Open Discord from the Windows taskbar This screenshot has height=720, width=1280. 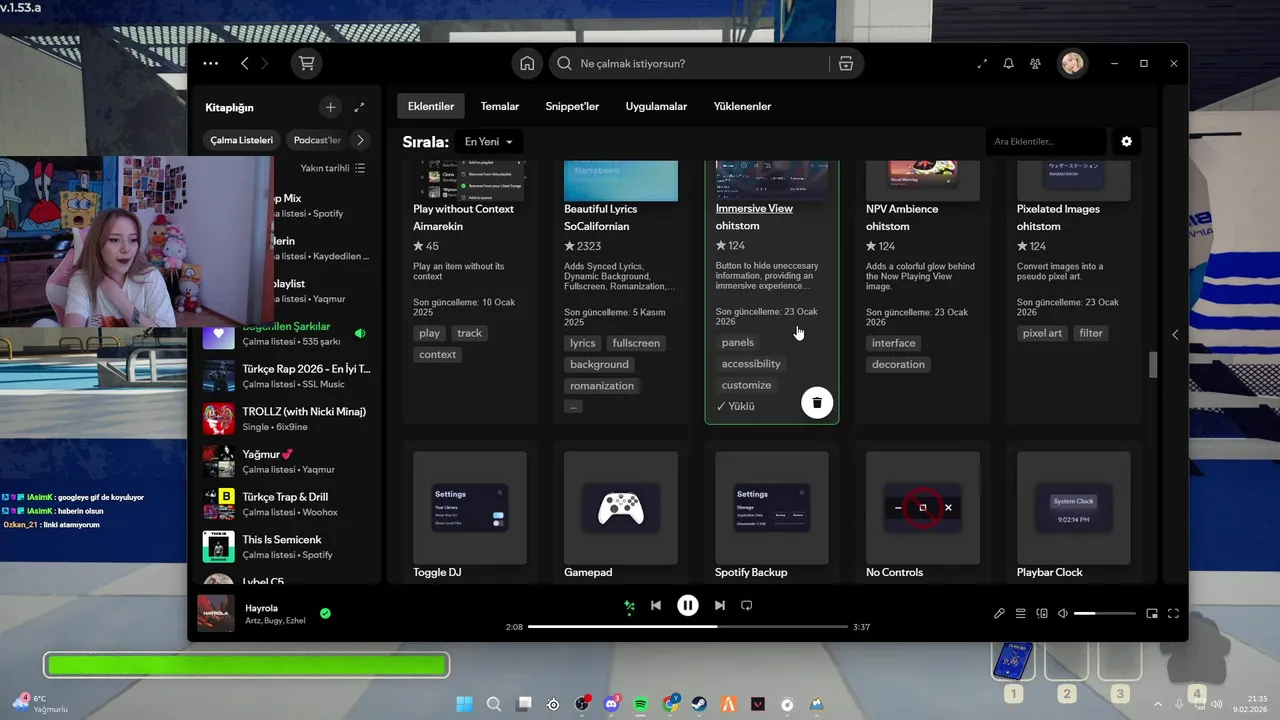(x=612, y=704)
